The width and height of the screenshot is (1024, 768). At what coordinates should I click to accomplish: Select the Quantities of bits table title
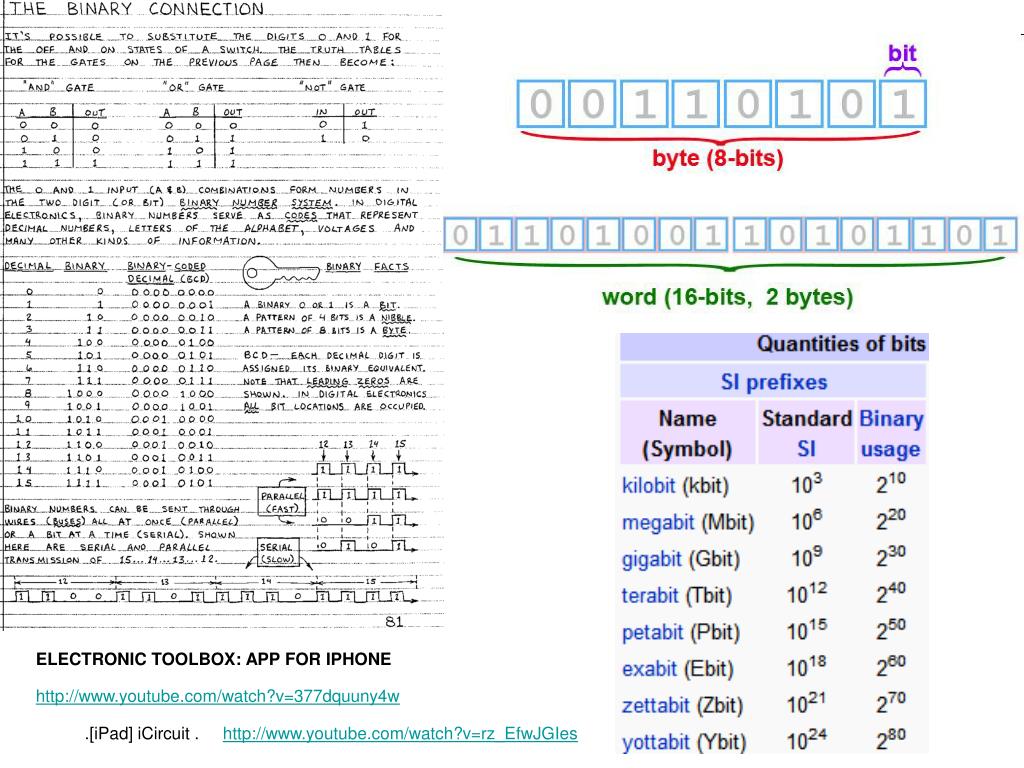841,344
